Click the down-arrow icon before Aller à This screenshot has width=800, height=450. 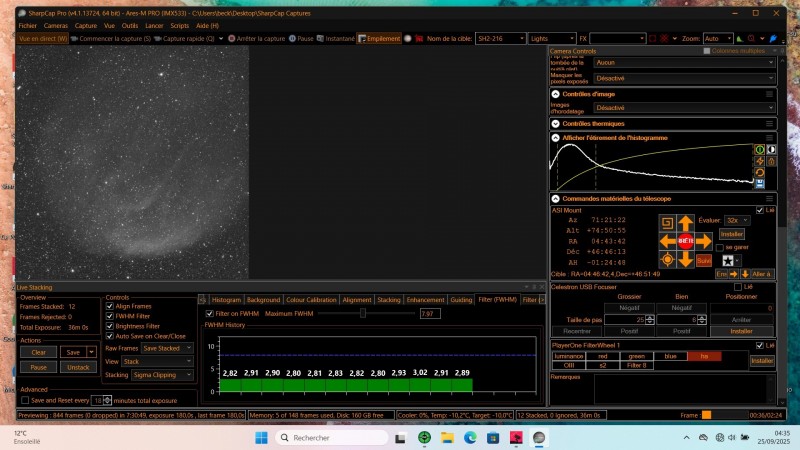coord(745,274)
